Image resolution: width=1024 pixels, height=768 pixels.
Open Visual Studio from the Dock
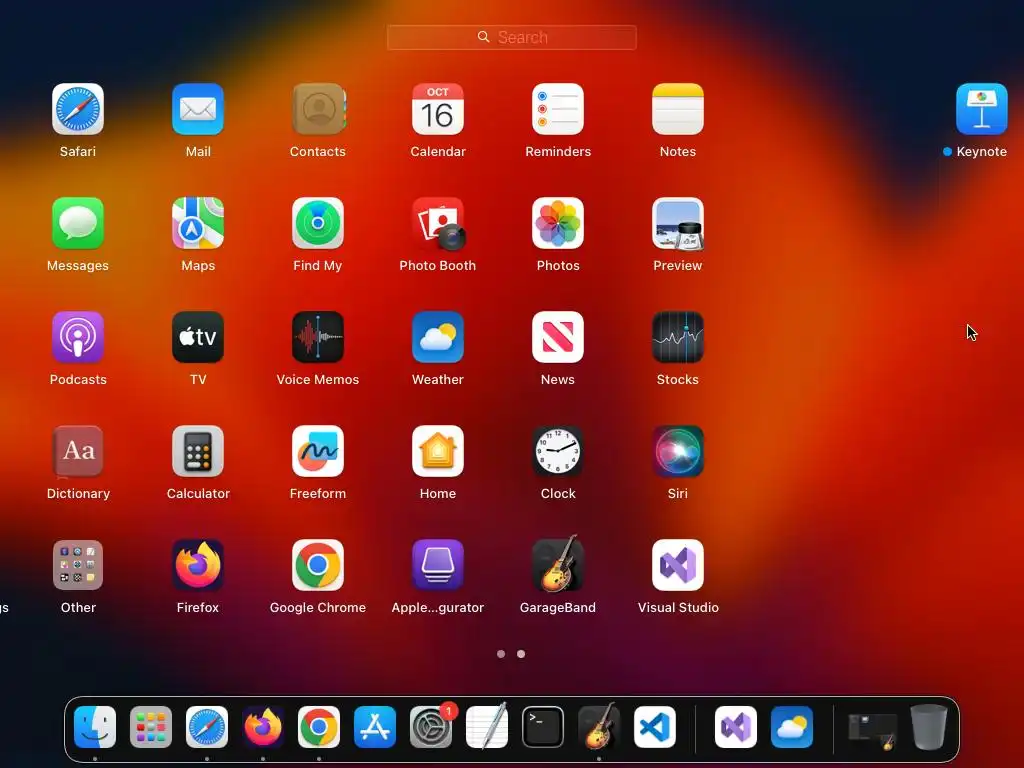736,727
